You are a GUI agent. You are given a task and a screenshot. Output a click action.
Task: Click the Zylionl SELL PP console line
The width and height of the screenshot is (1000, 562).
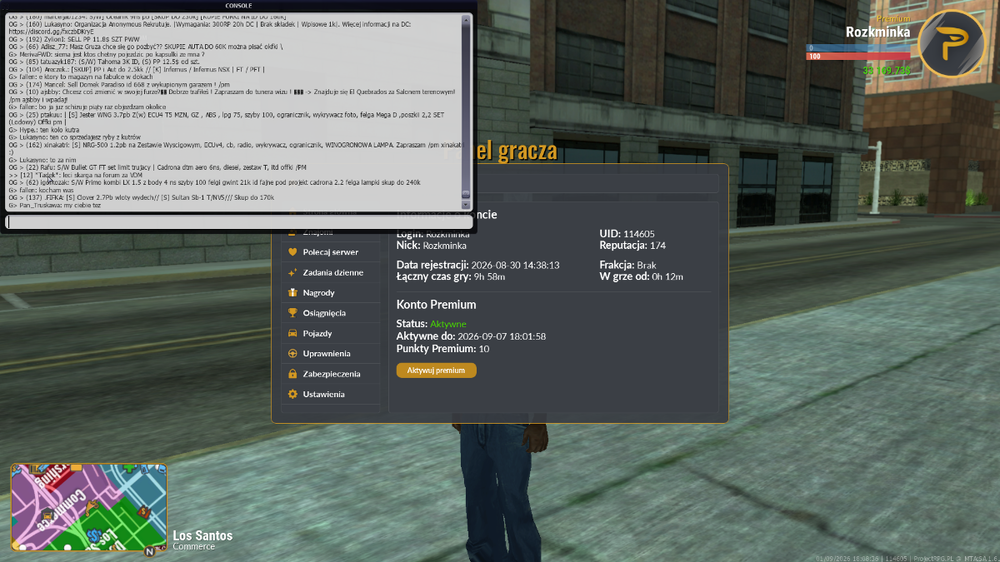tap(74, 40)
